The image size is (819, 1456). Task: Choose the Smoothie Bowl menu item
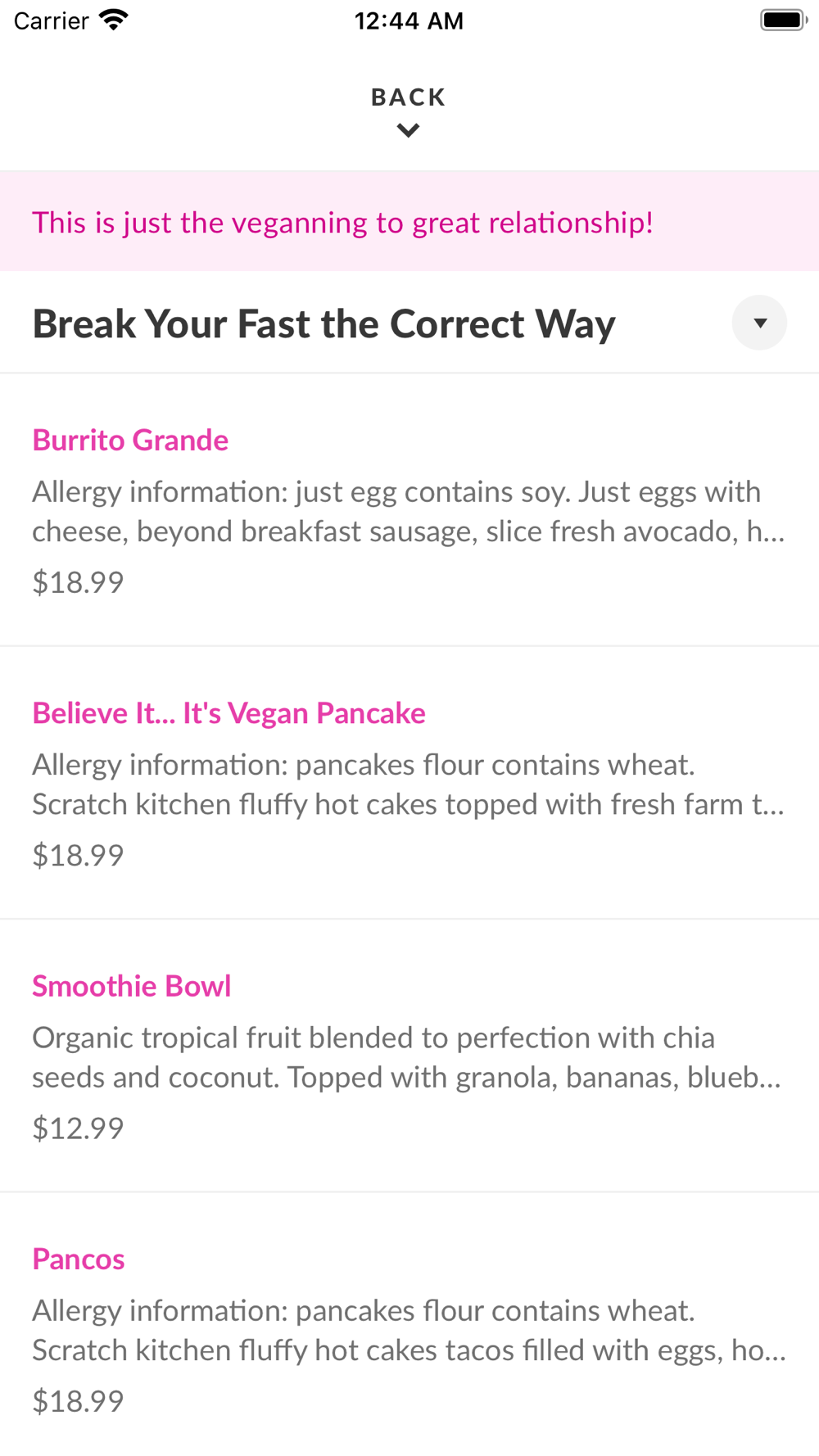coord(131,985)
